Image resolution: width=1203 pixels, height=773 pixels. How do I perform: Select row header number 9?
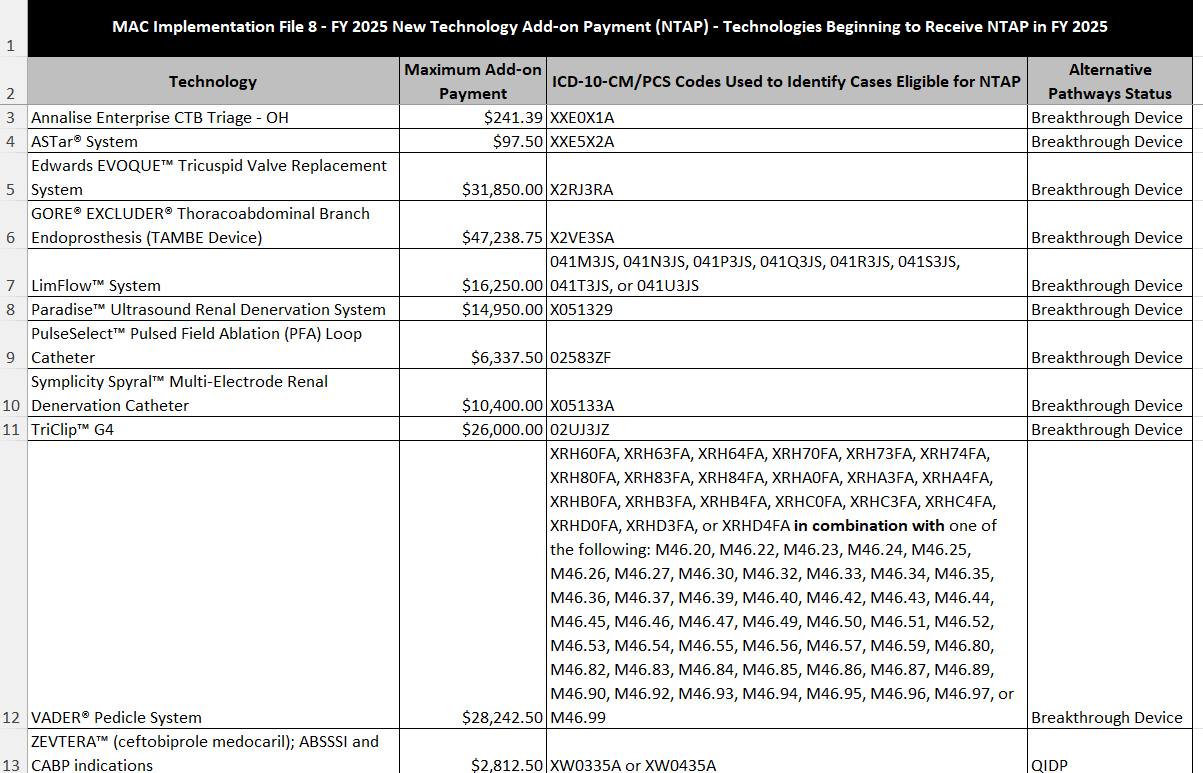pos(13,345)
